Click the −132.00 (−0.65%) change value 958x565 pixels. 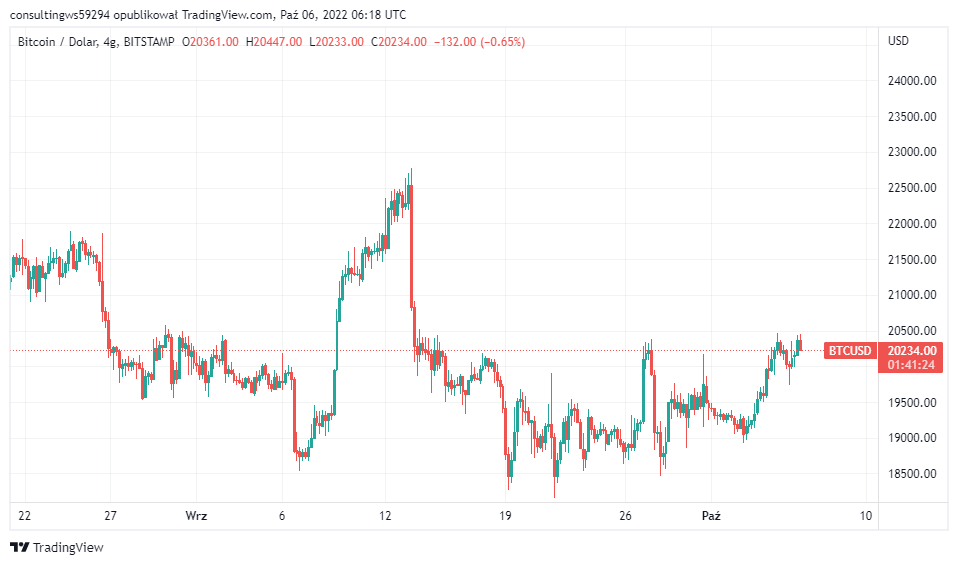(479, 41)
